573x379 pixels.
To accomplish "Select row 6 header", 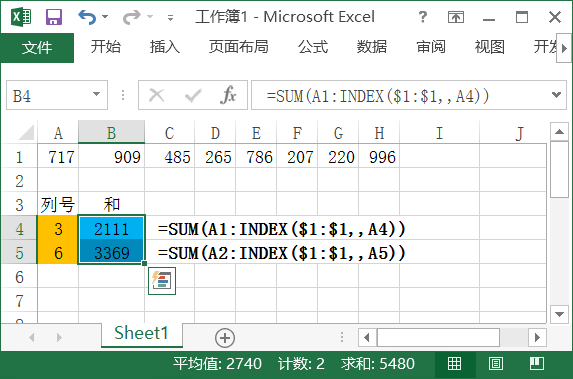I will (x=19, y=277).
